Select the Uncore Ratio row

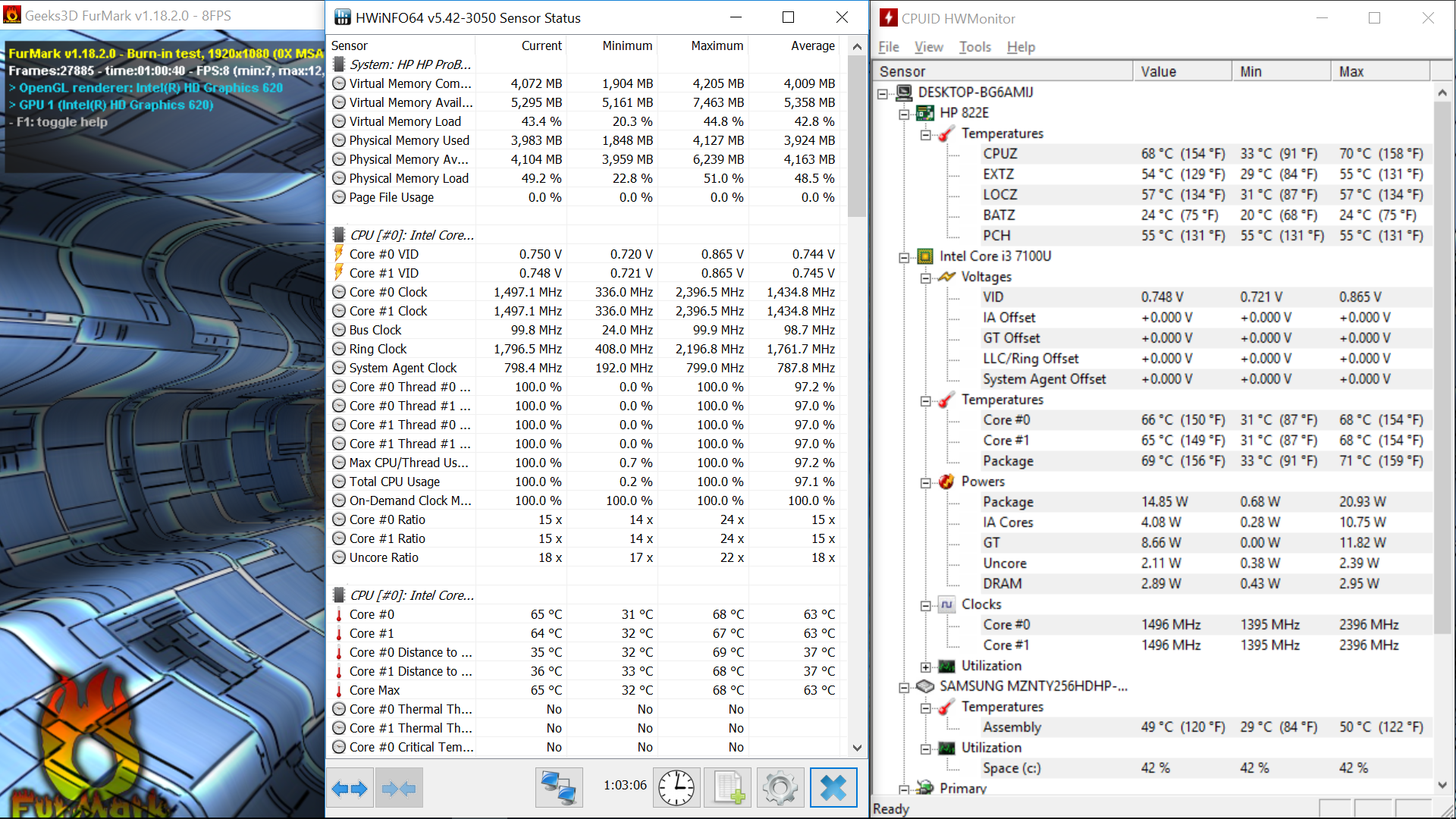click(x=586, y=557)
